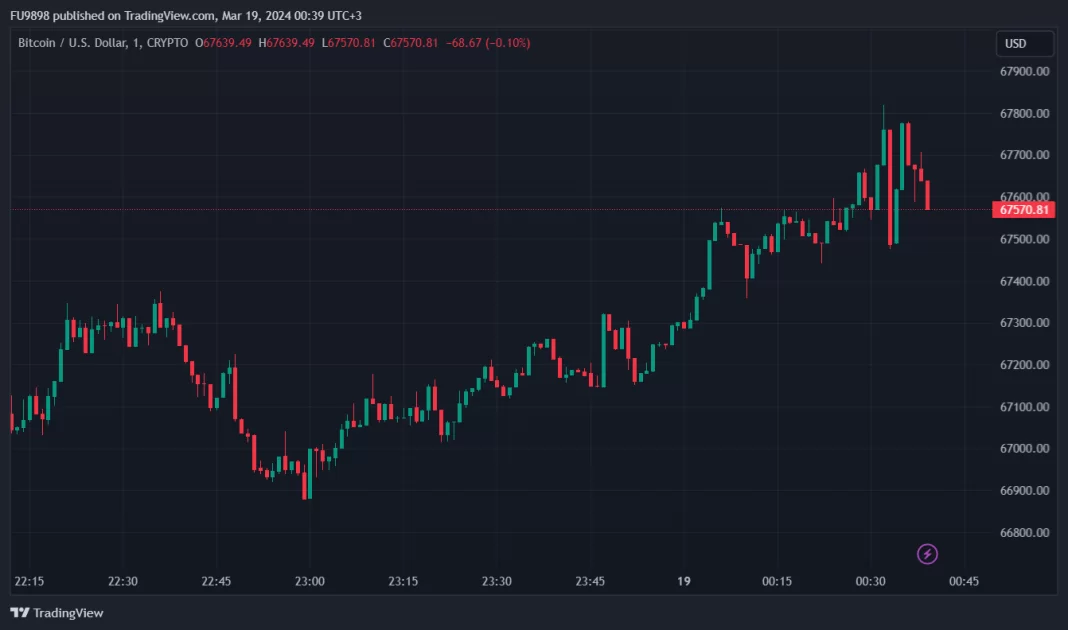Click the last red candle at right edge
The height and width of the screenshot is (630, 1068).
(928, 195)
